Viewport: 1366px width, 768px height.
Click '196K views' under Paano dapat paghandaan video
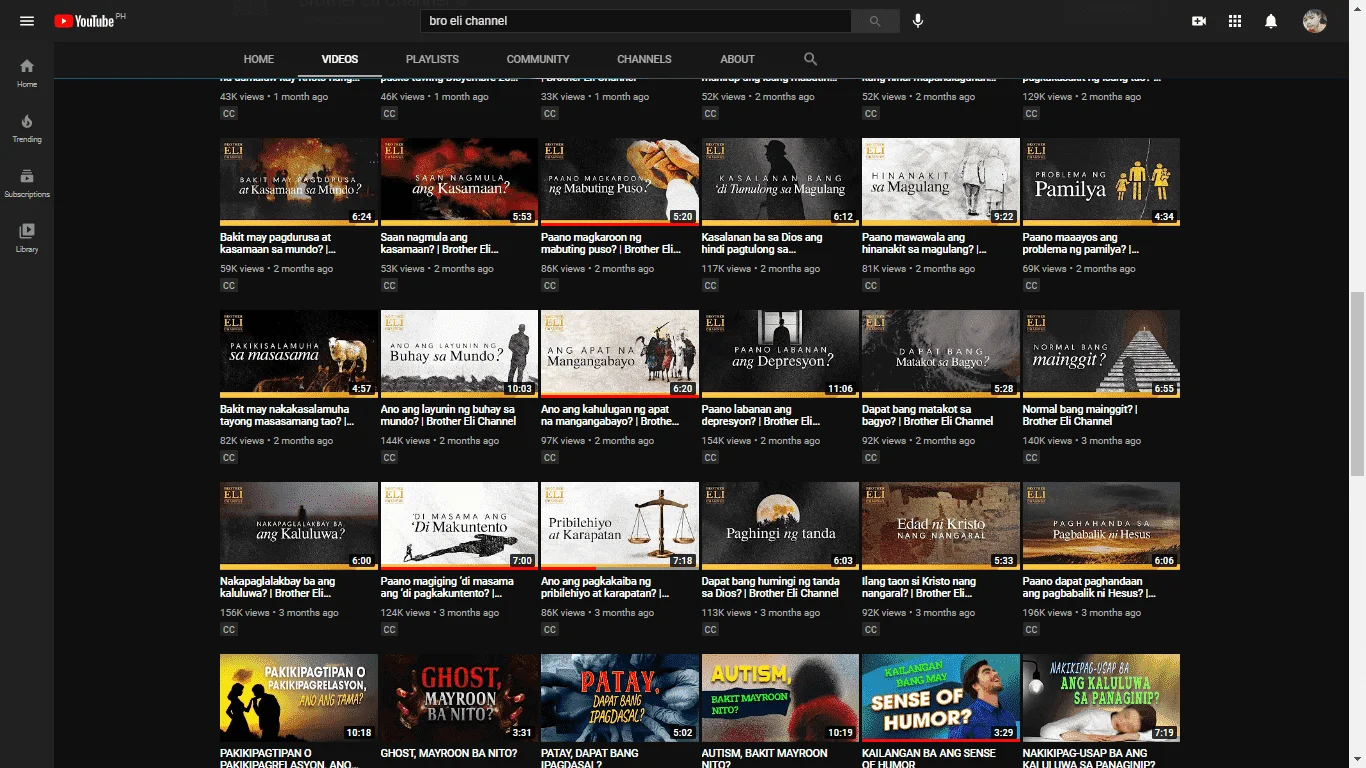pos(1045,613)
